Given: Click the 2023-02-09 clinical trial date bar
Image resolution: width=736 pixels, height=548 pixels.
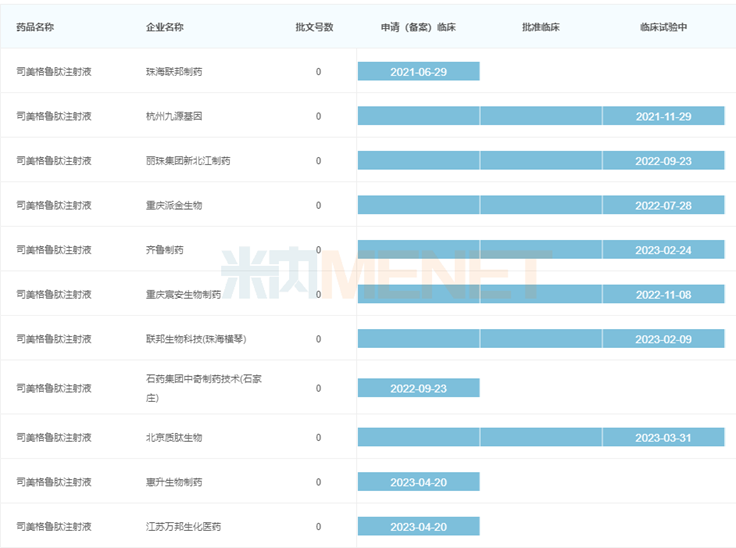Looking at the screenshot, I should (x=663, y=339).
